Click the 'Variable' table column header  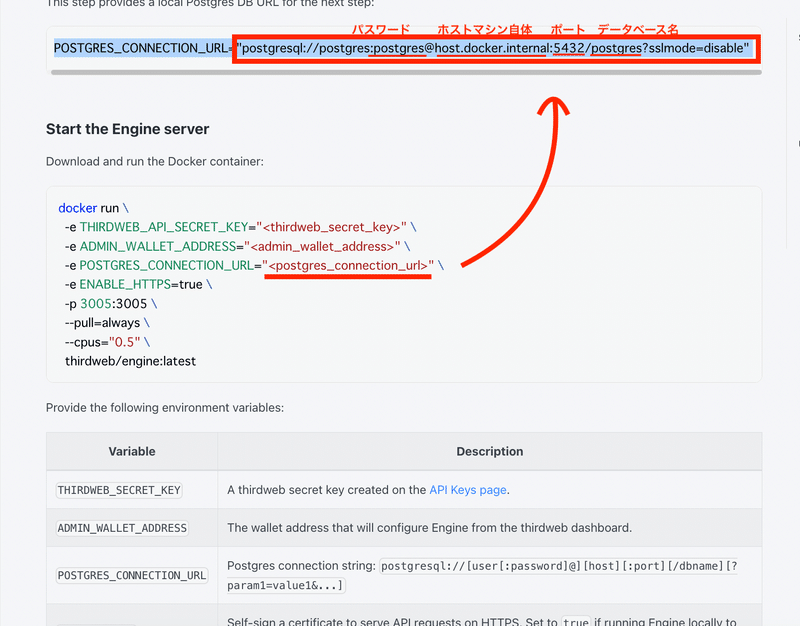(x=132, y=452)
